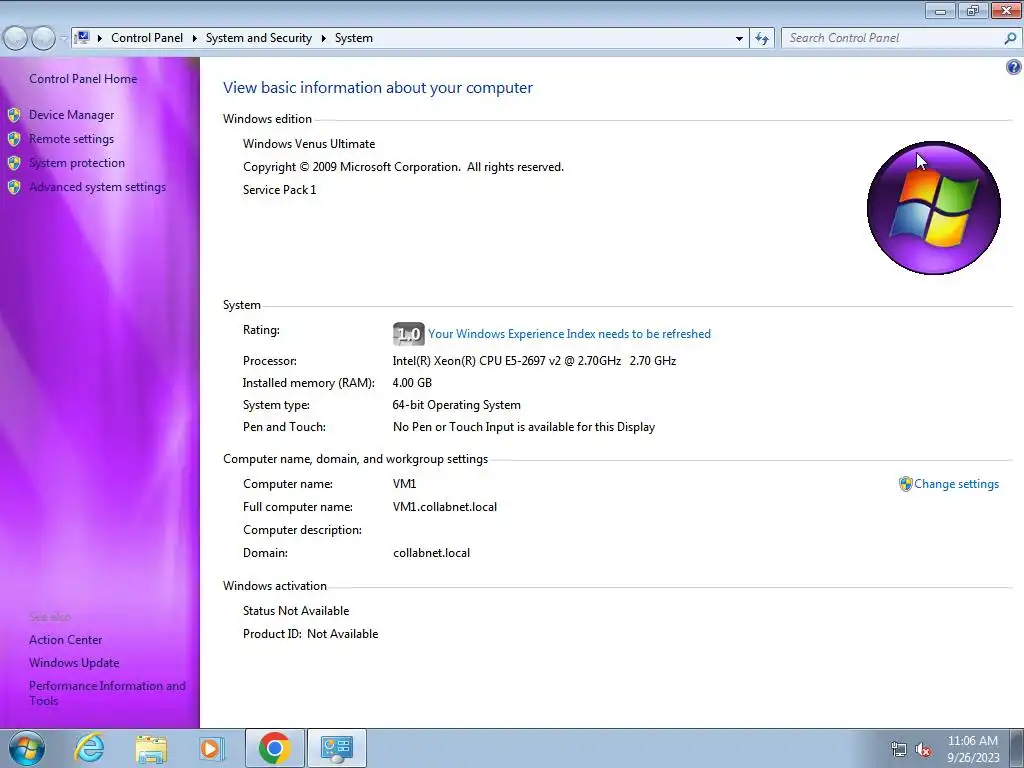
Task: Switch to Google Chrome on taskbar
Action: click(274, 748)
